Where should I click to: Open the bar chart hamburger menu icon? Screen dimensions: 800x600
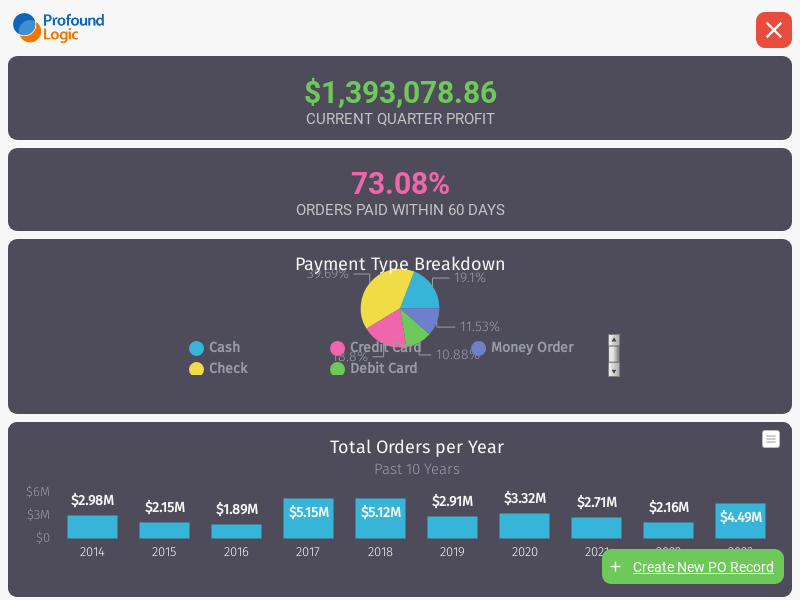click(770, 439)
